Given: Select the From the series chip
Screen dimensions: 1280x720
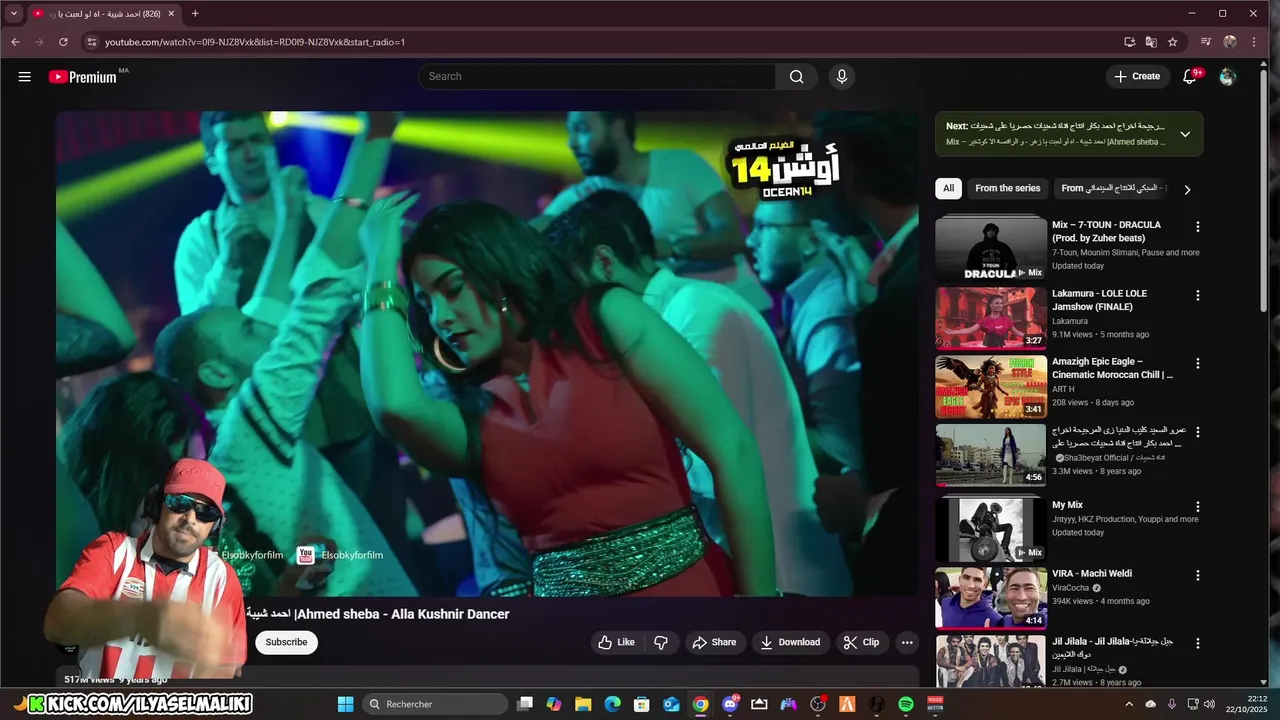Looking at the screenshot, I should tap(1008, 188).
